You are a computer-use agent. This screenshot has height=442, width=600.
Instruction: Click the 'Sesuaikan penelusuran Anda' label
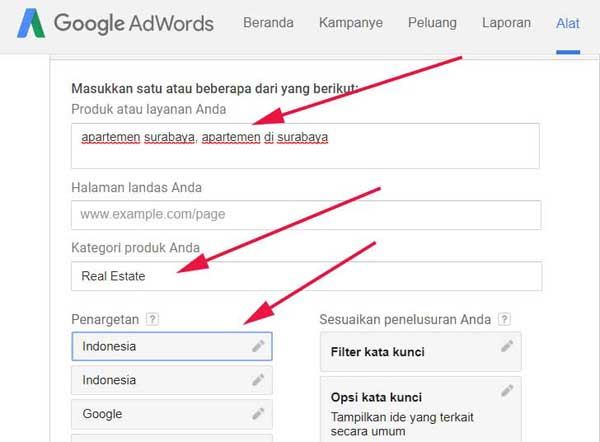pyautogui.click(x=405, y=319)
